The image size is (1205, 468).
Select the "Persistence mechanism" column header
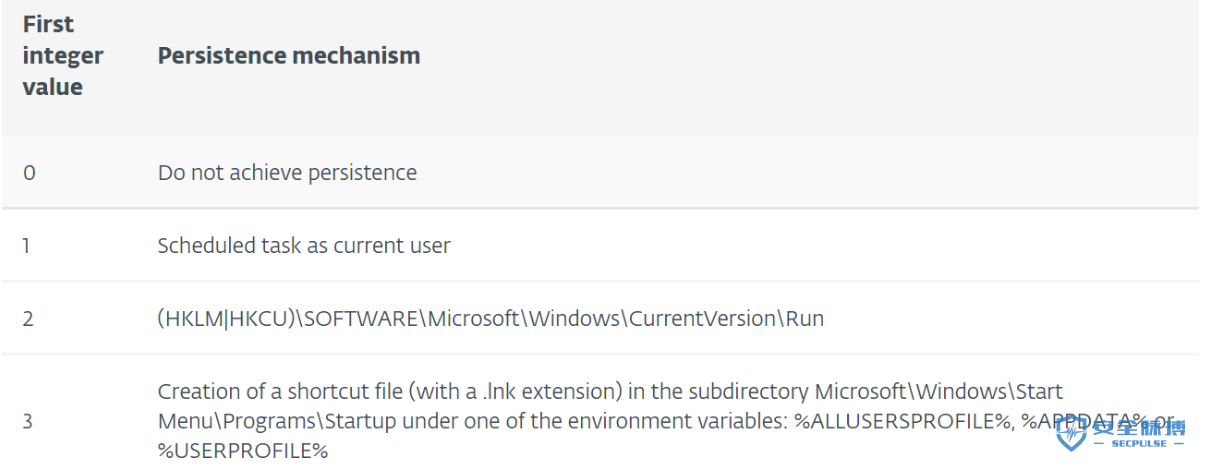click(x=289, y=55)
